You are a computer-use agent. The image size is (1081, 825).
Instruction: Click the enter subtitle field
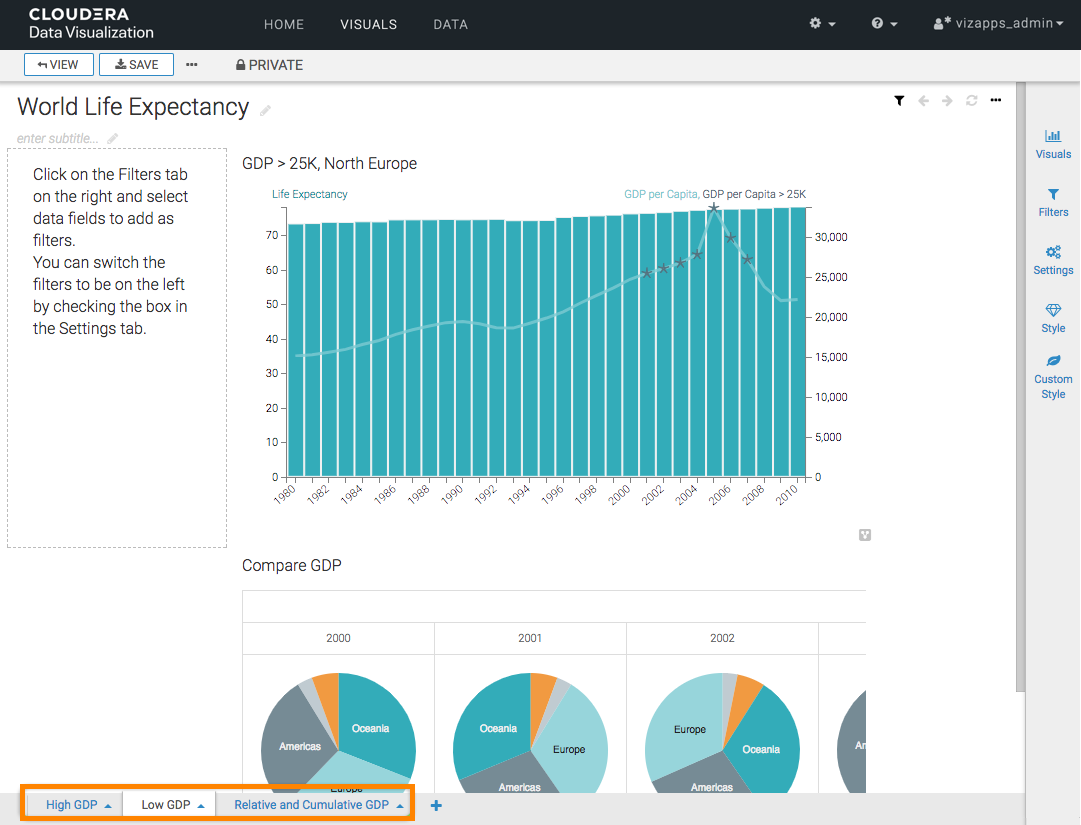coord(59,138)
